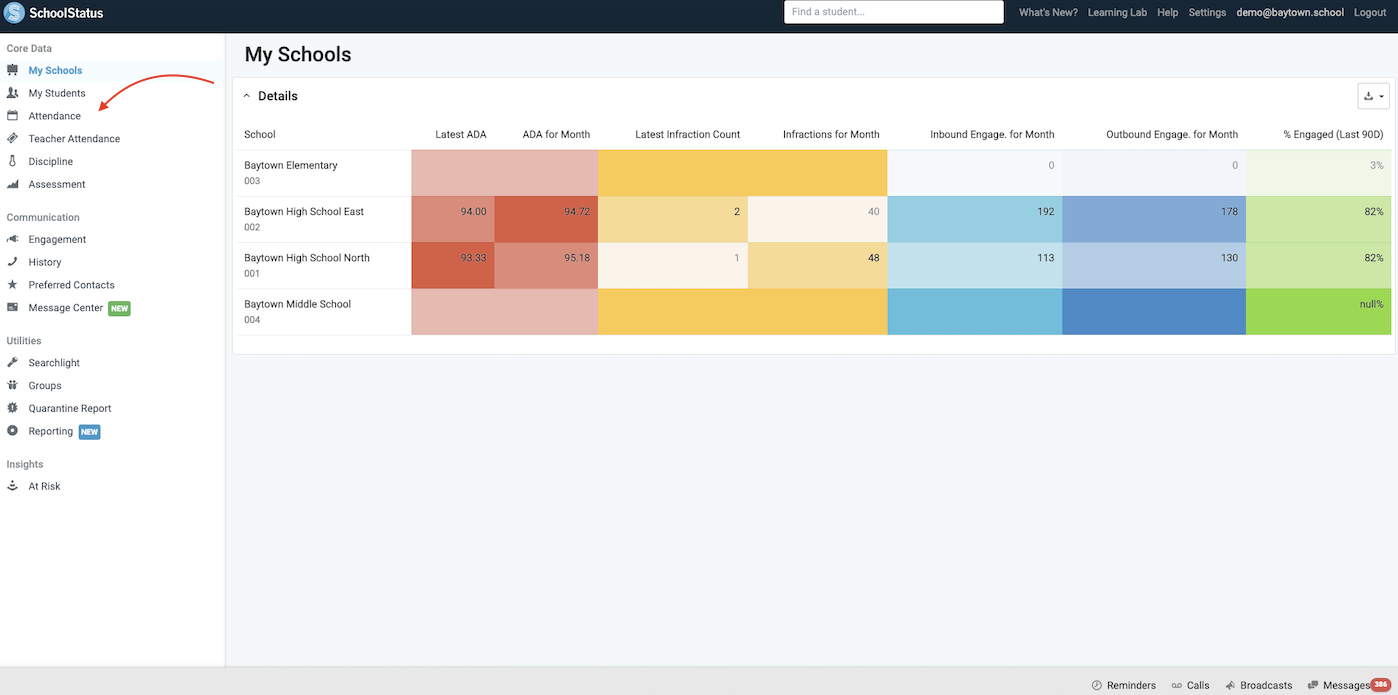The image size is (1398, 695).
Task: Click the Preferred Contacts star icon
Action: [13, 284]
